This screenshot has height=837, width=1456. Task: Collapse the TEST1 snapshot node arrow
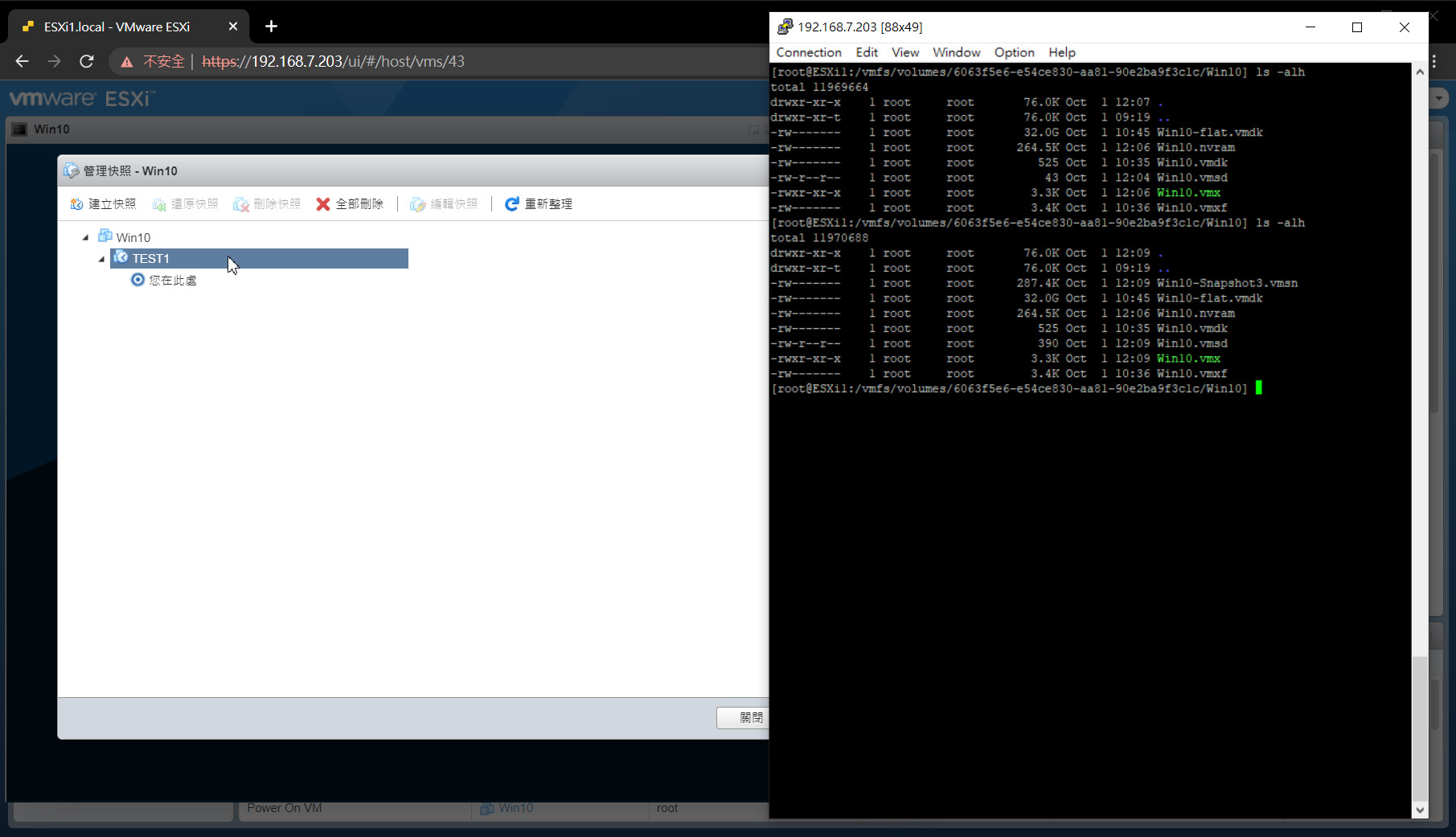[x=101, y=259]
